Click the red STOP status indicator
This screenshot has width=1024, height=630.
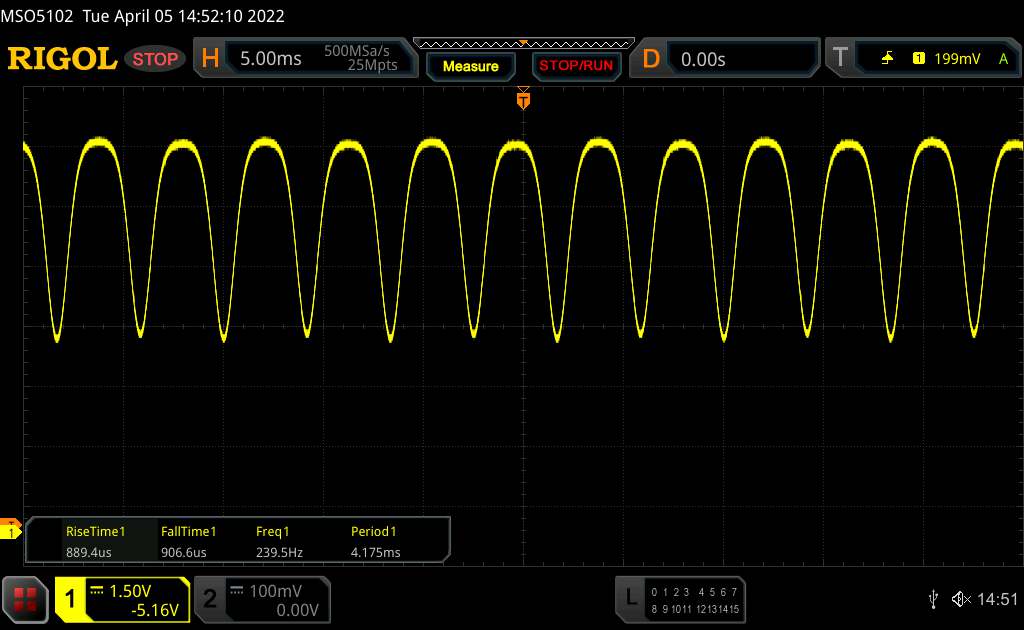tap(155, 59)
